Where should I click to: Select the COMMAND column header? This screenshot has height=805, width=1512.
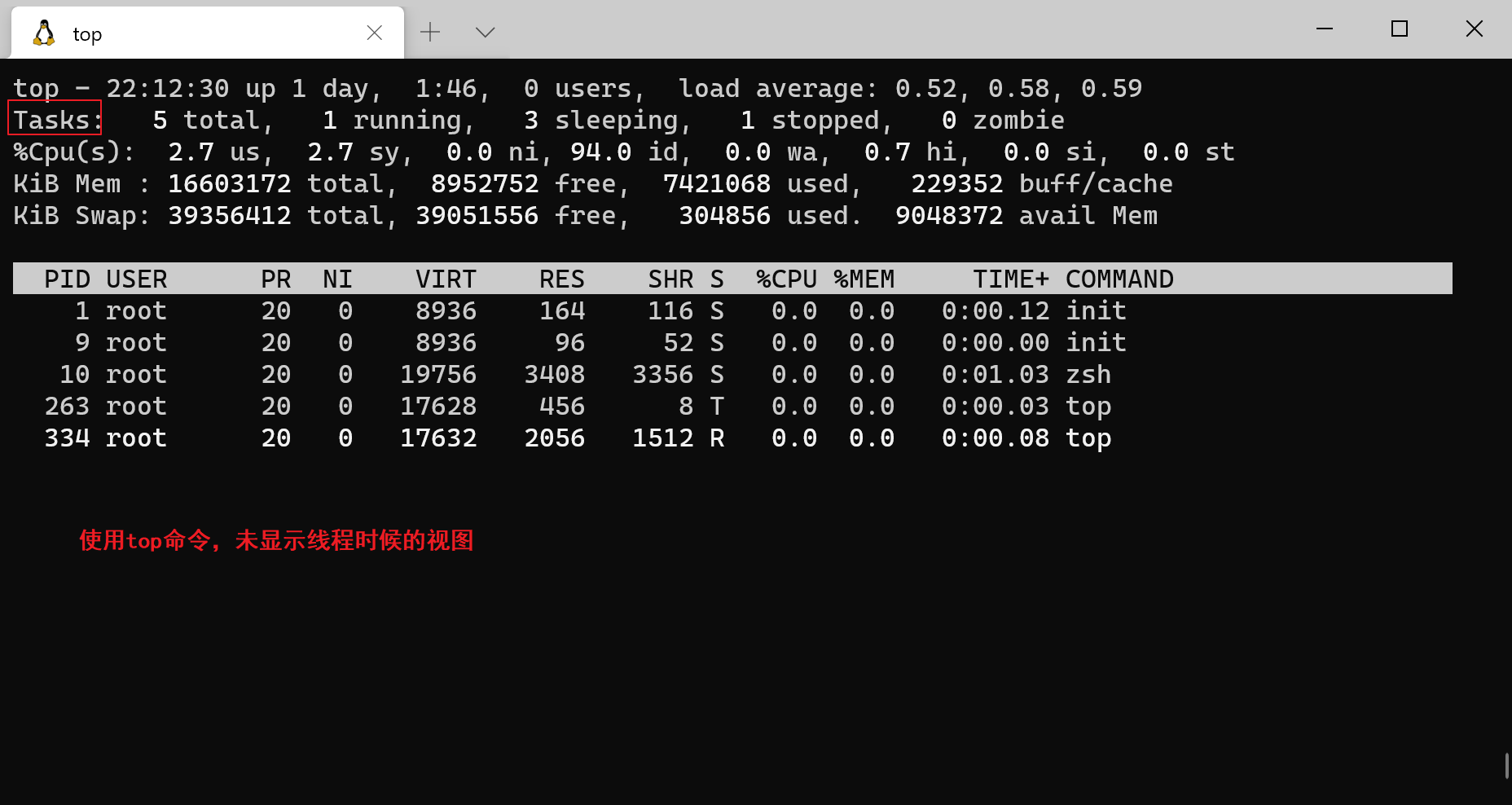click(1119, 279)
